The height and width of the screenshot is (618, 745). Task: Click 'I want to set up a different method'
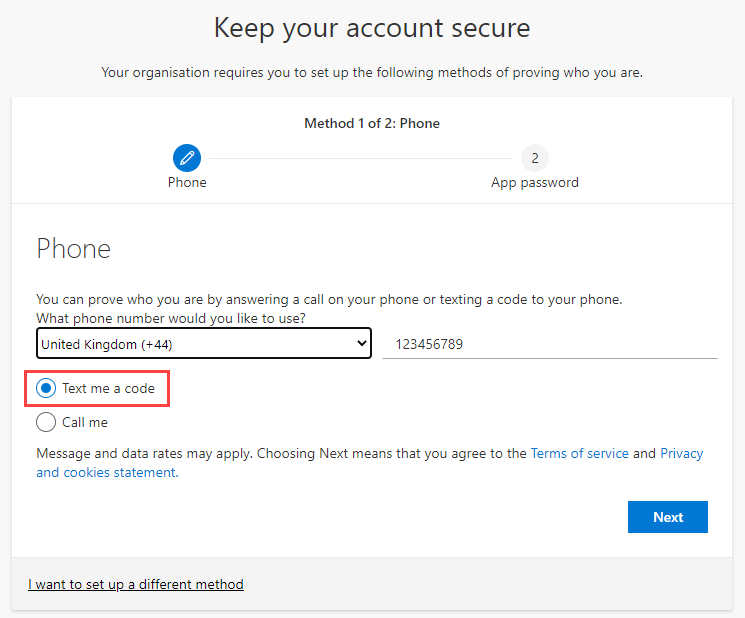(x=136, y=584)
